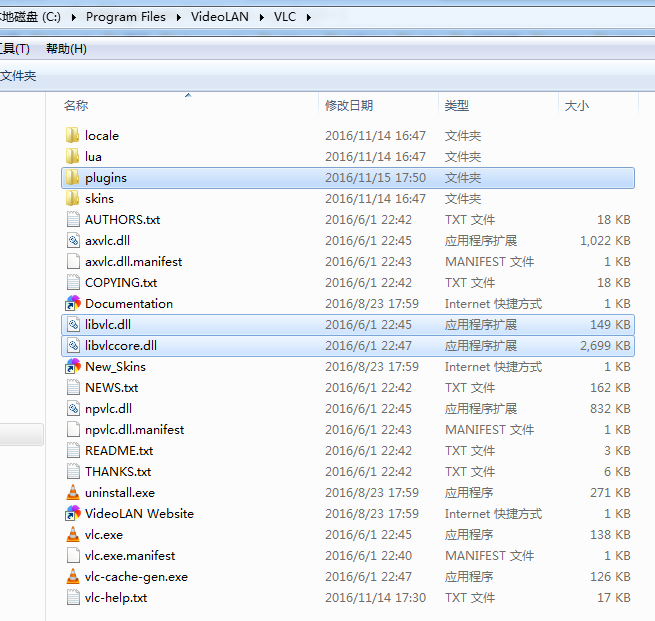Select the file name COPYING.txt
Viewport: 655px width, 621px height.
tap(121, 283)
